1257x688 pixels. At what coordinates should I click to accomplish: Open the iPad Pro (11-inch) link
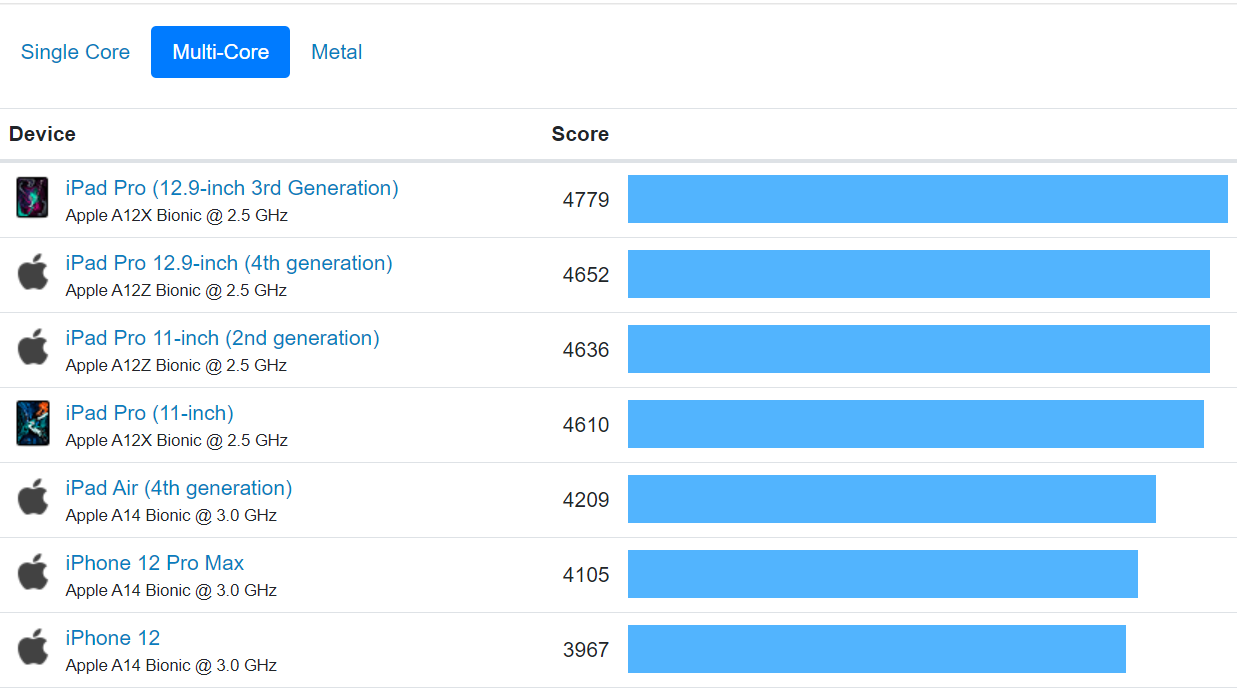[x=149, y=413]
